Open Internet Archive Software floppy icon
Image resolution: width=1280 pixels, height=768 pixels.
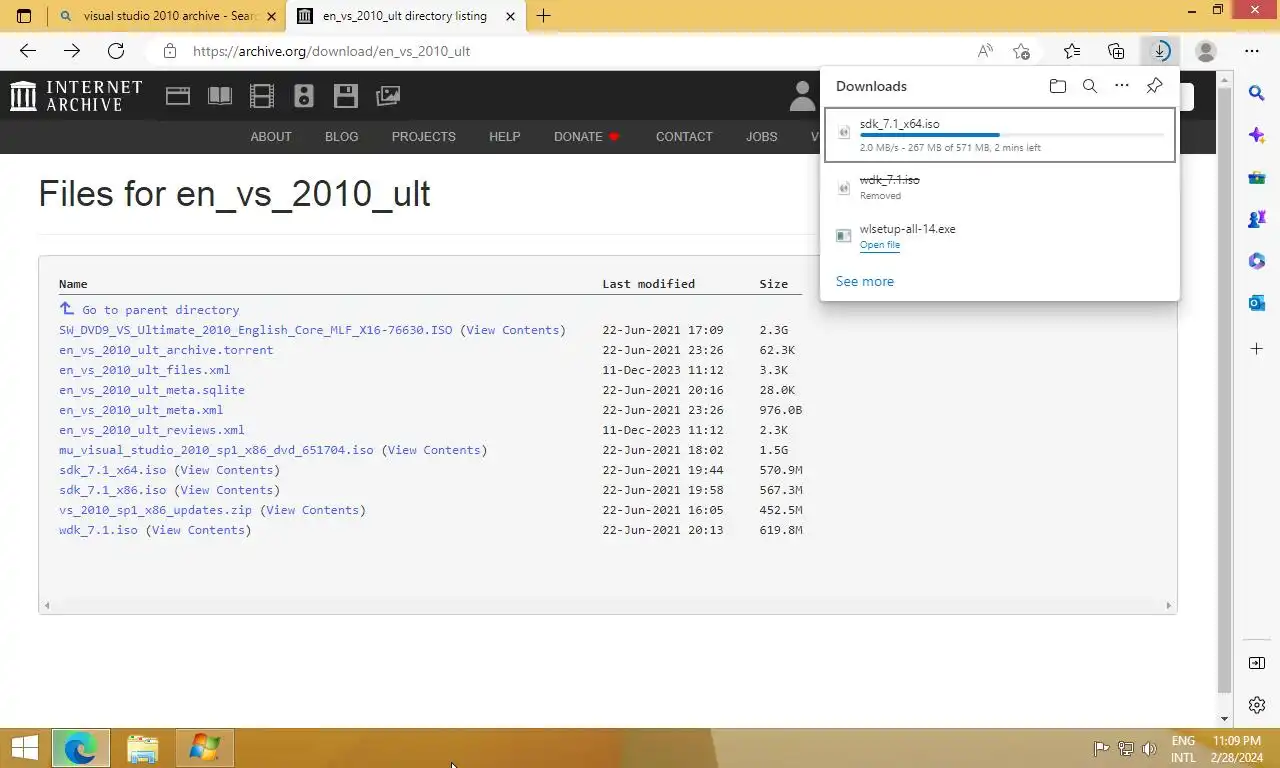tap(346, 96)
